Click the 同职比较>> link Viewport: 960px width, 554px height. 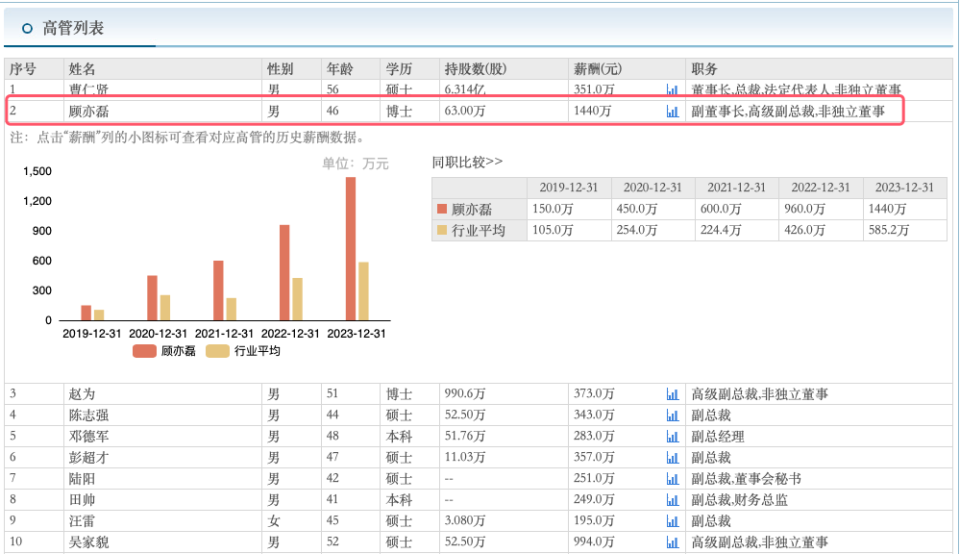click(467, 162)
